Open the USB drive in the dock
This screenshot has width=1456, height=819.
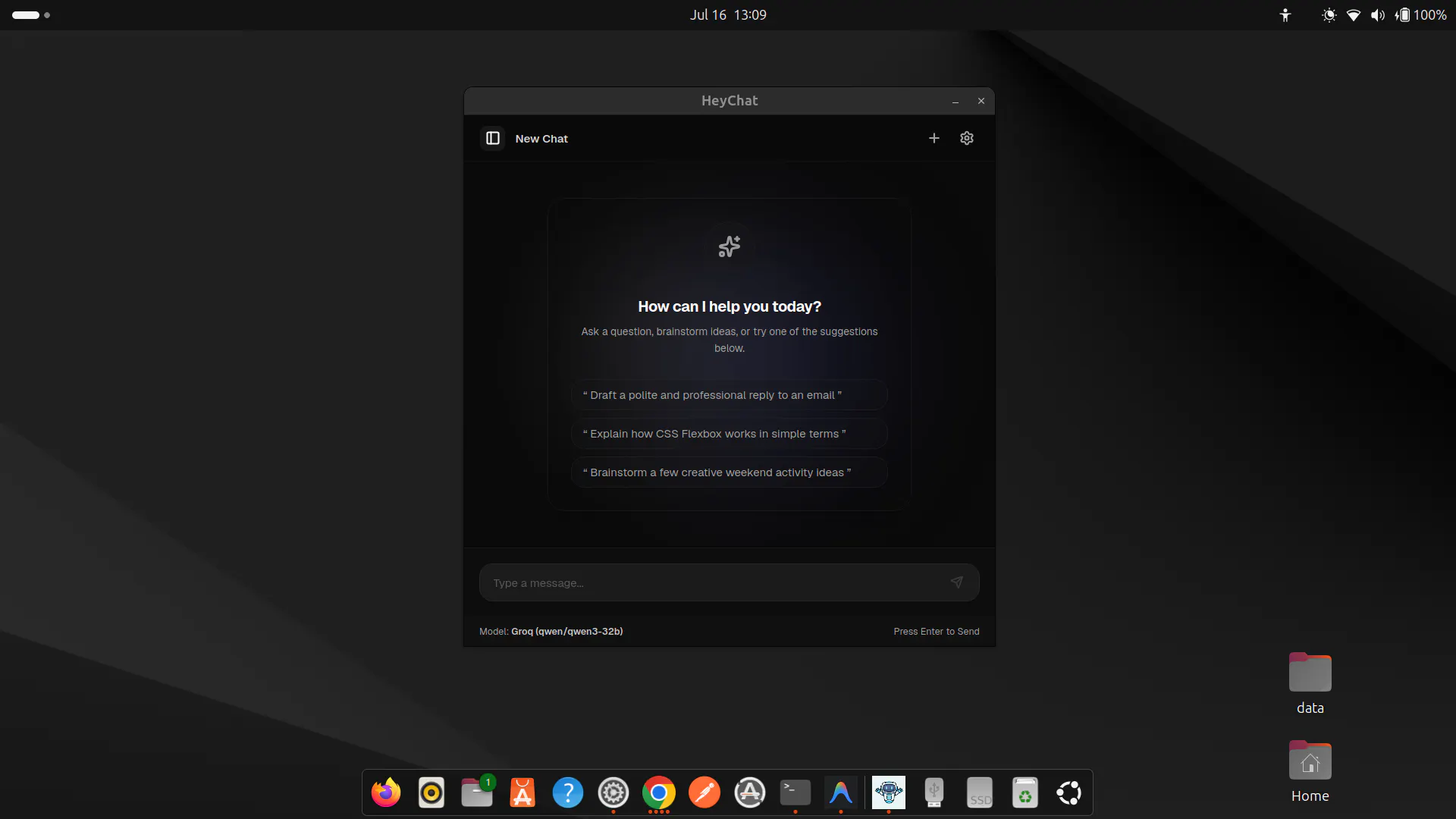pos(934,793)
